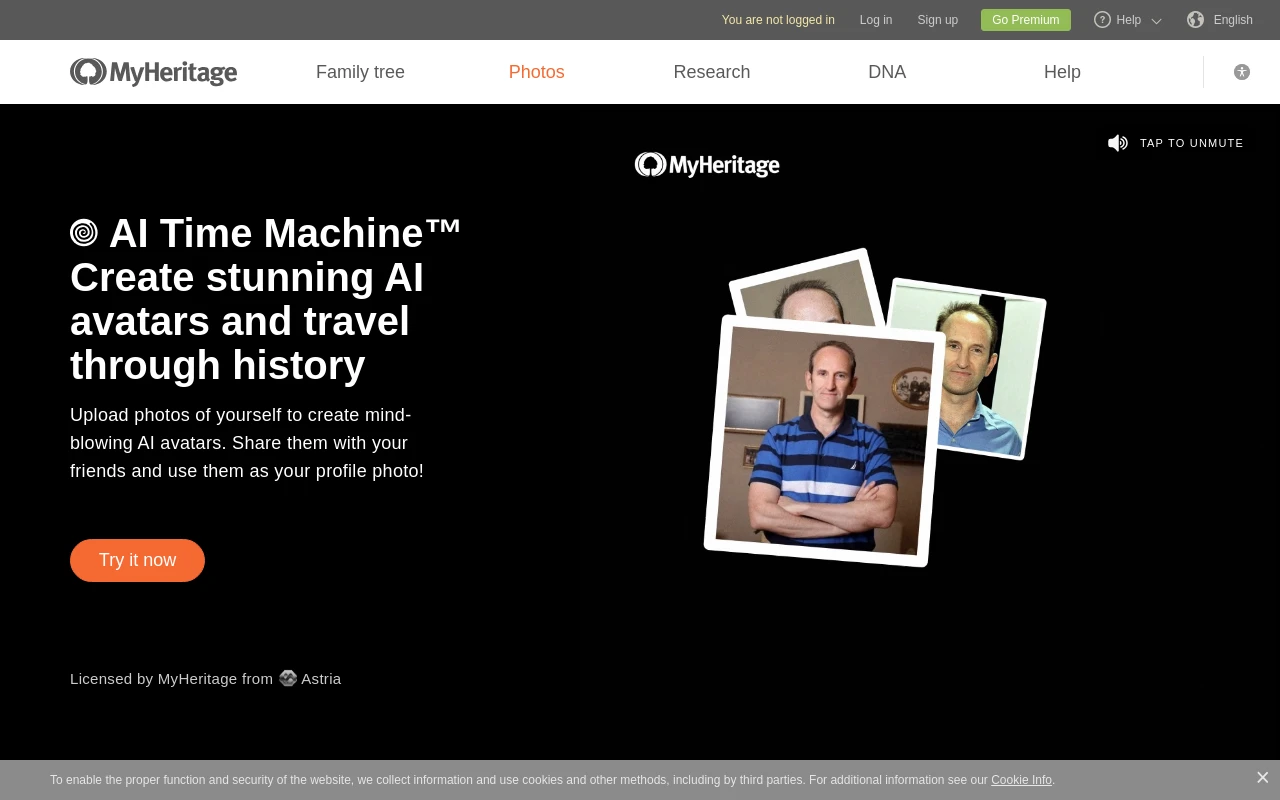Viewport: 1280px width, 800px height.
Task: Open the DNA section
Action: pos(887,72)
